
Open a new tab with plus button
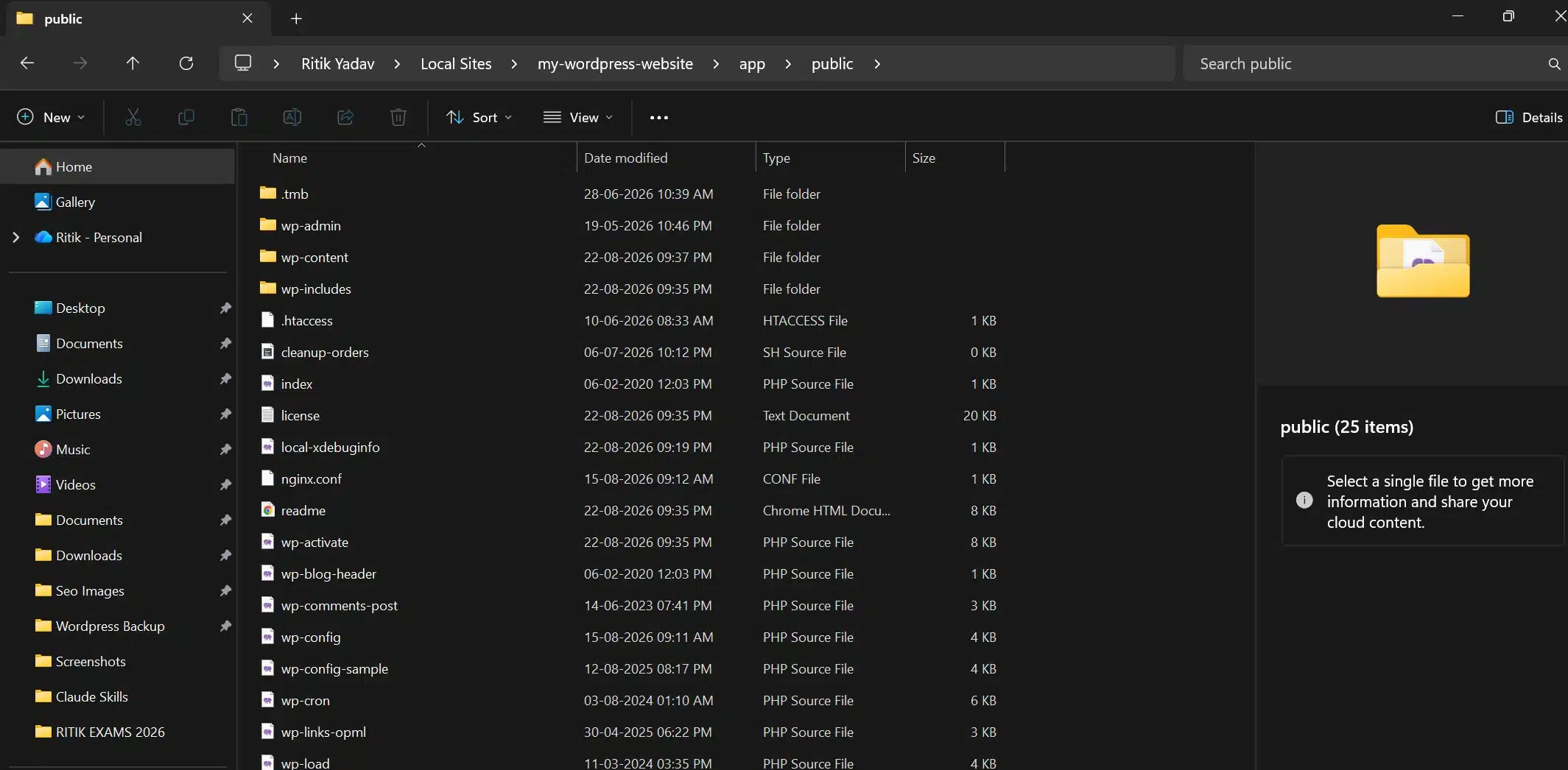[296, 18]
